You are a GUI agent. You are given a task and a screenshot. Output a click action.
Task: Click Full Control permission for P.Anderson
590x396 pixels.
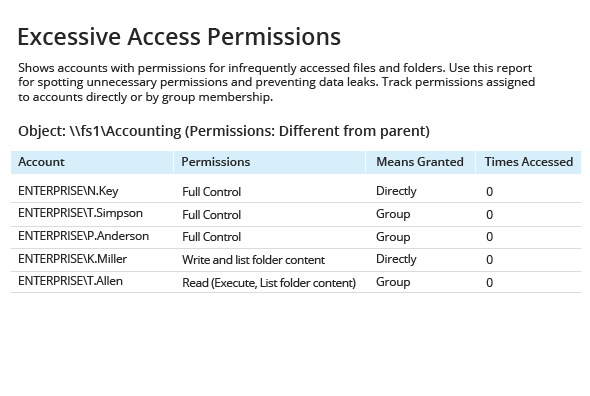211,237
